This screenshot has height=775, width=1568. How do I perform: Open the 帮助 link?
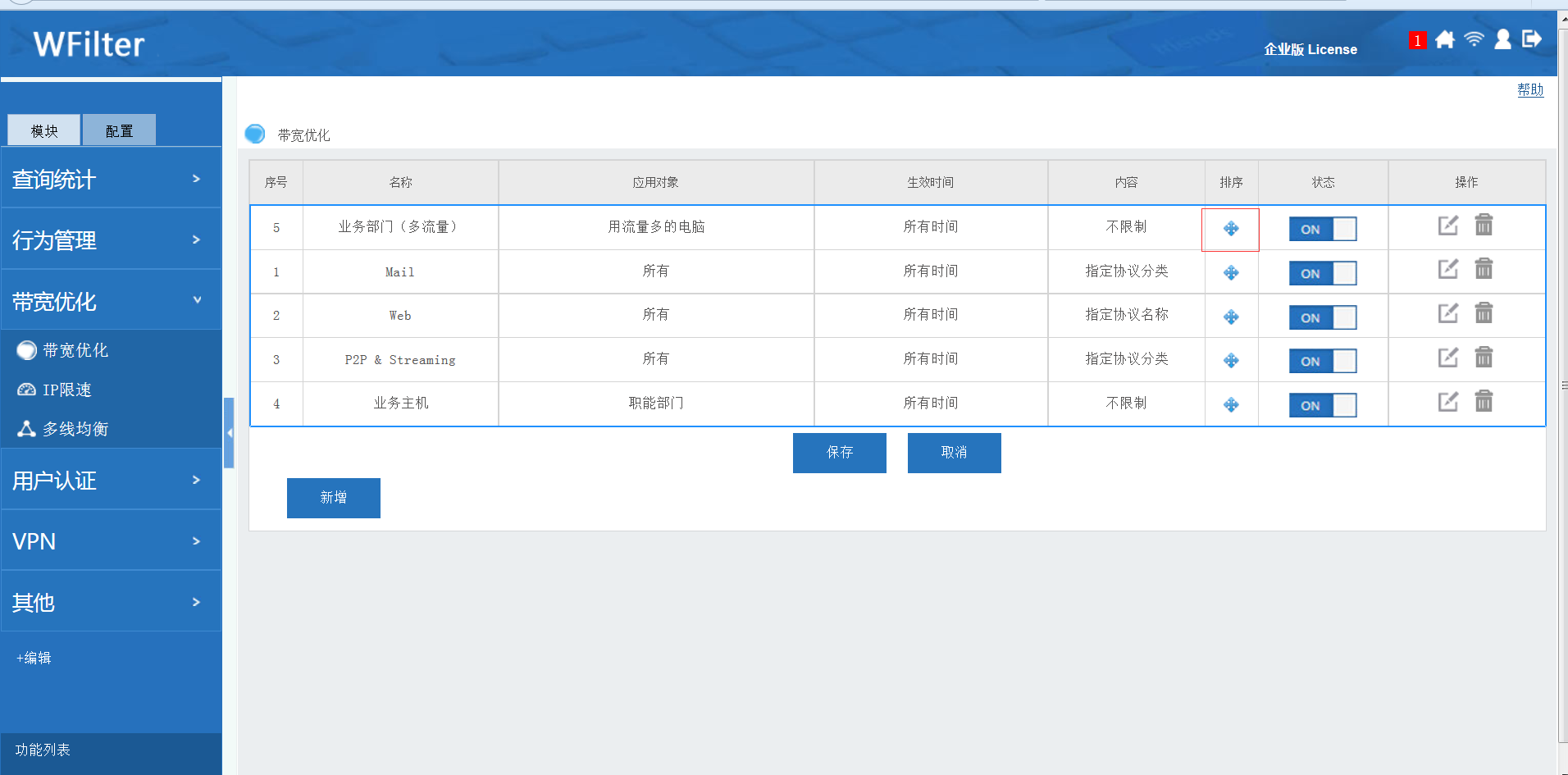point(1529,89)
